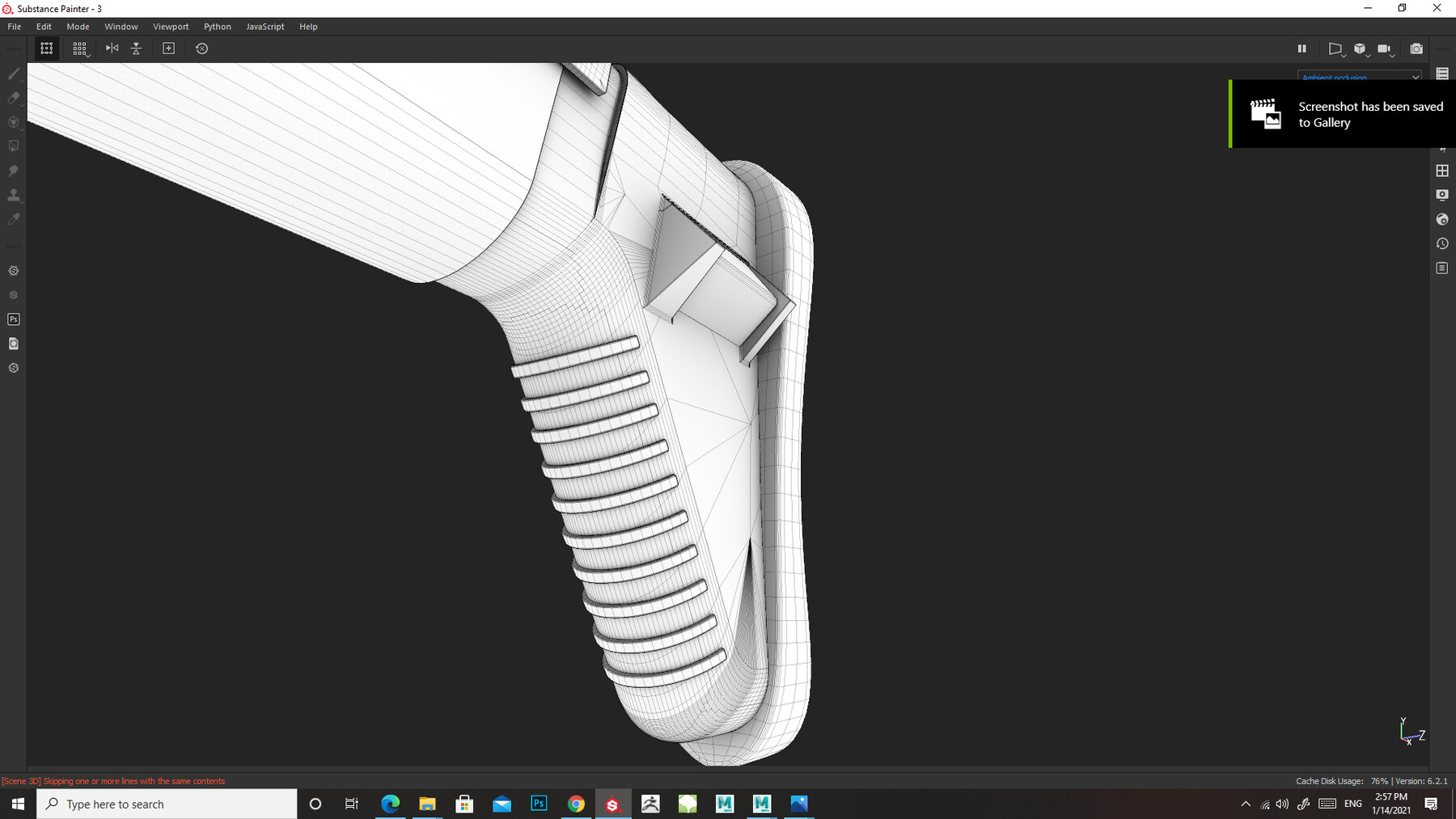The image size is (1456, 819).
Task: Click the Windows Start button
Action: point(18,804)
